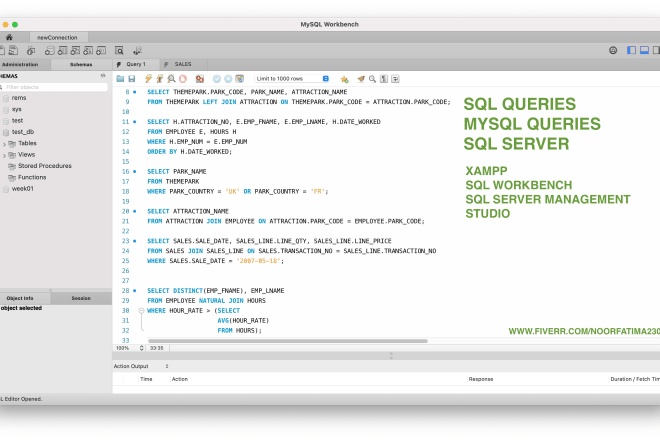
Task: Toggle the left sidebar panel
Action: point(631,51)
